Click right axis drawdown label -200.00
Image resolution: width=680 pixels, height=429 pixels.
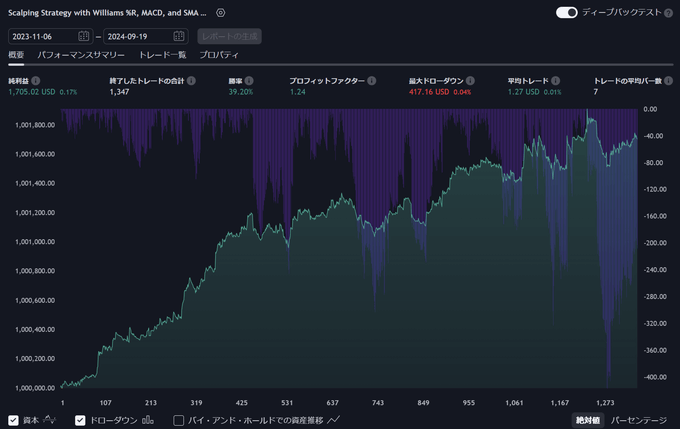coord(655,243)
